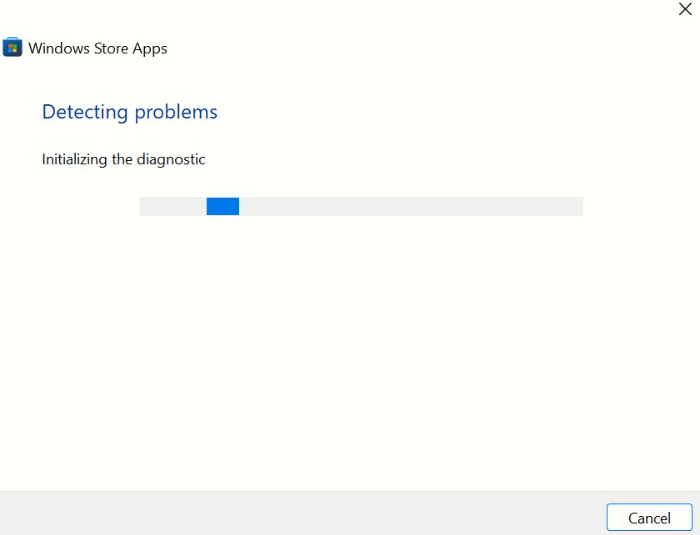700x535 pixels.
Task: Click the word 'Detecting' in the heading
Action: [x=84, y=112]
